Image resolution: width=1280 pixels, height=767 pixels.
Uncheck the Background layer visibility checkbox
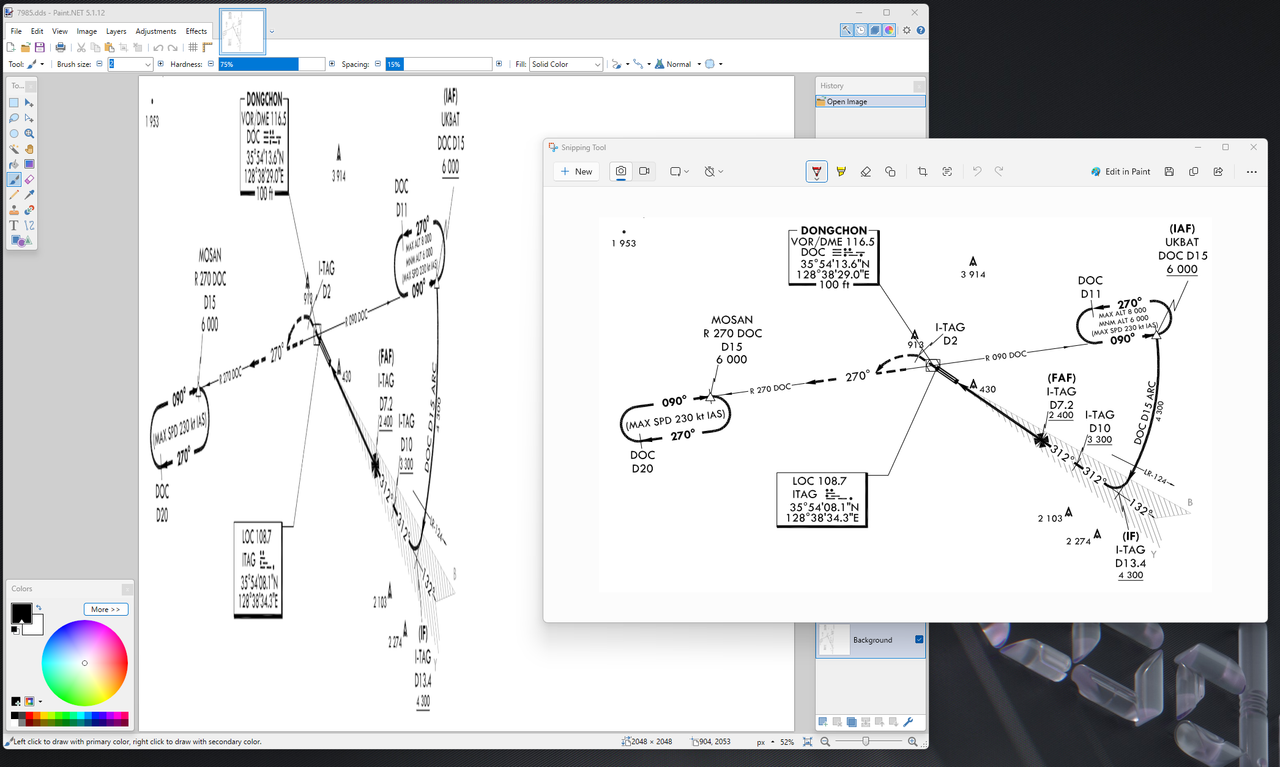coord(919,640)
